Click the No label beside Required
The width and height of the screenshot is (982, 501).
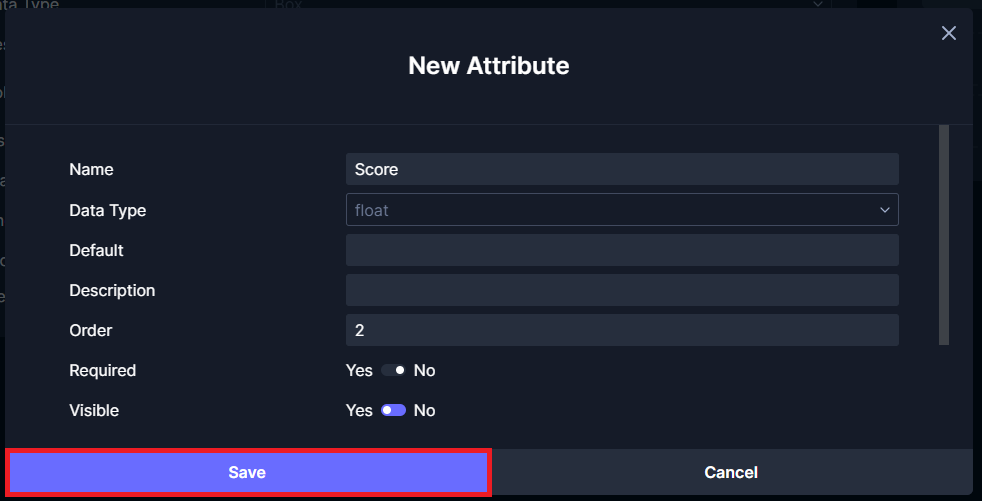coord(424,370)
